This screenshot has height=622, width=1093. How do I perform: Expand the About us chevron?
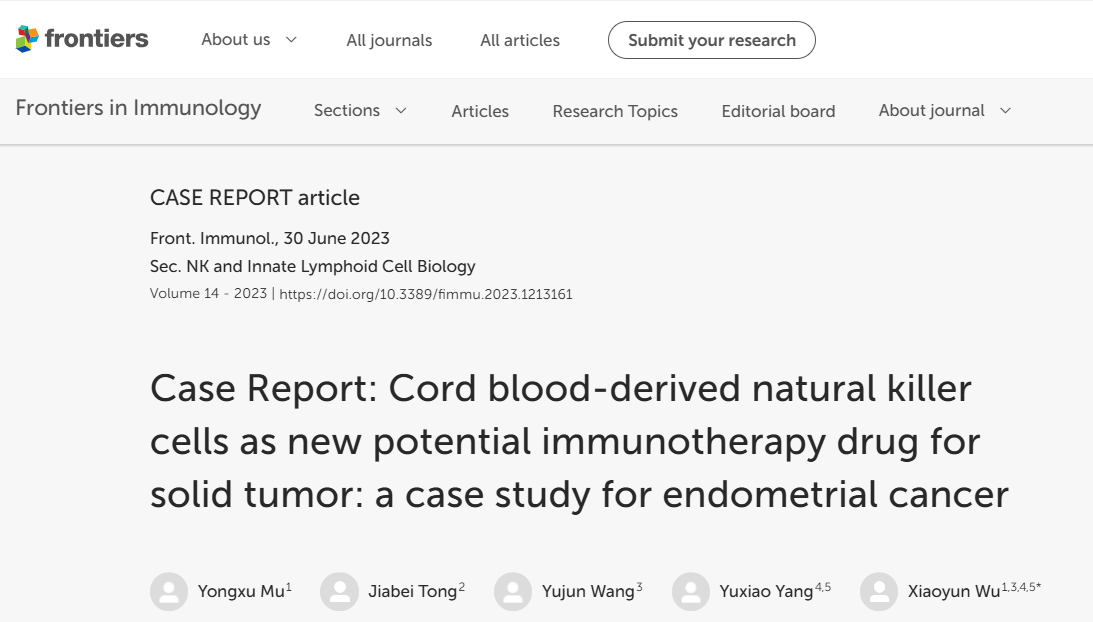(291, 40)
